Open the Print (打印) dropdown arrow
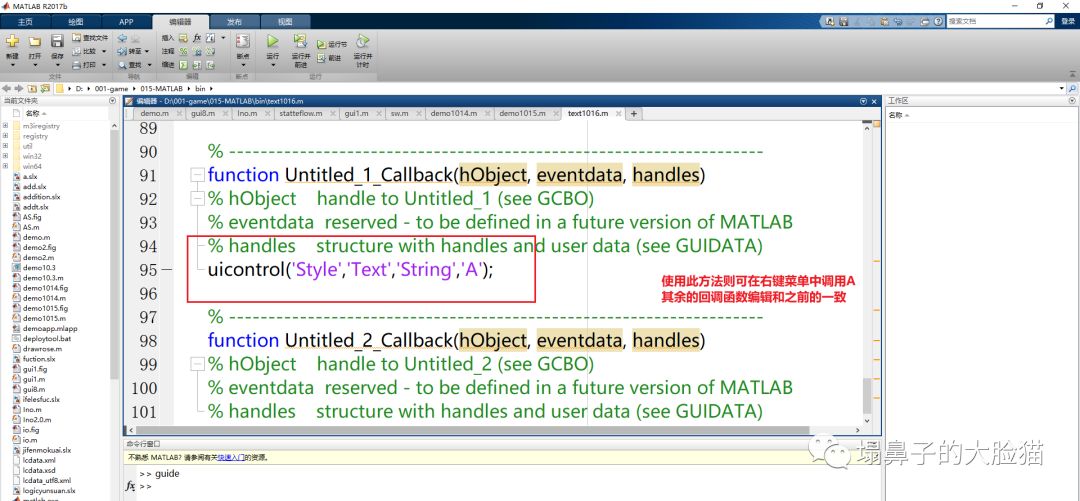The image size is (1080, 501). (x=103, y=65)
